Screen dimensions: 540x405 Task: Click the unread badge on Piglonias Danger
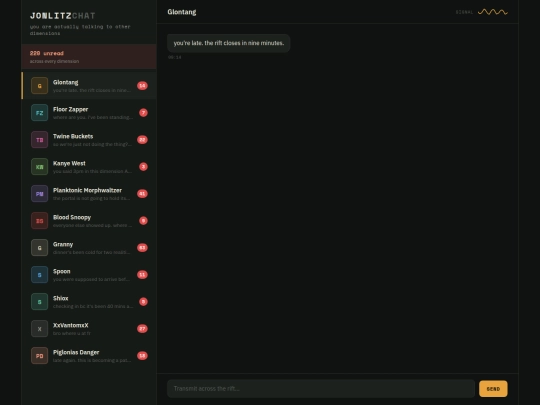142,356
